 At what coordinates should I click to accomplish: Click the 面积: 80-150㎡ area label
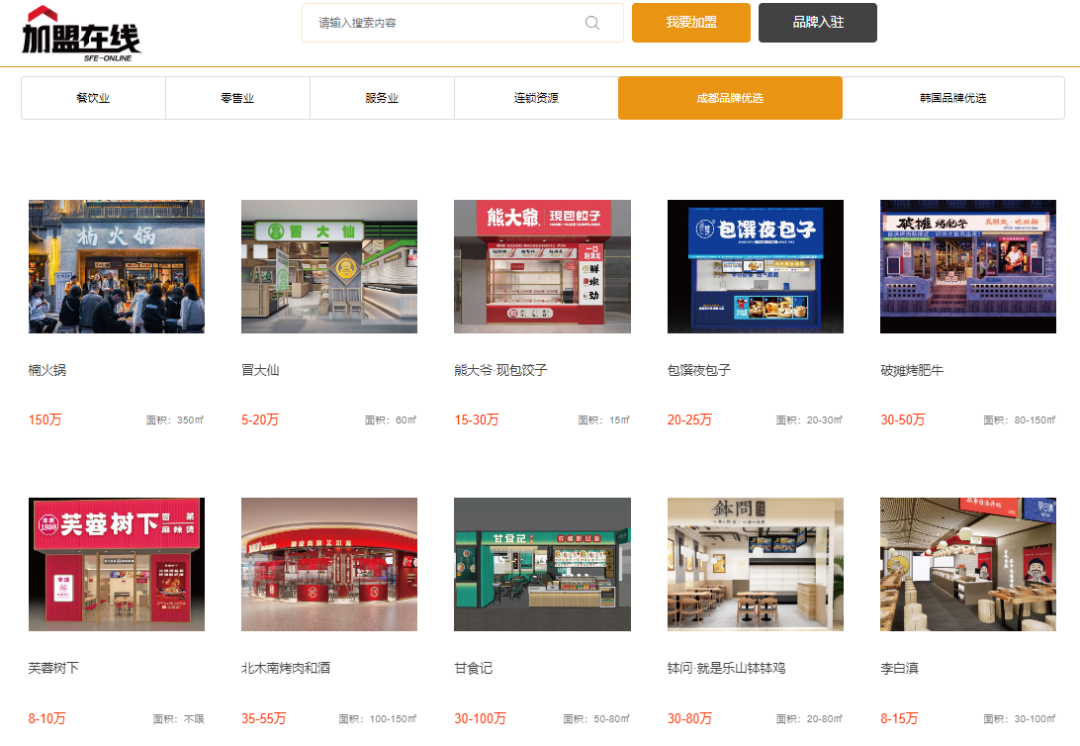click(x=1019, y=420)
